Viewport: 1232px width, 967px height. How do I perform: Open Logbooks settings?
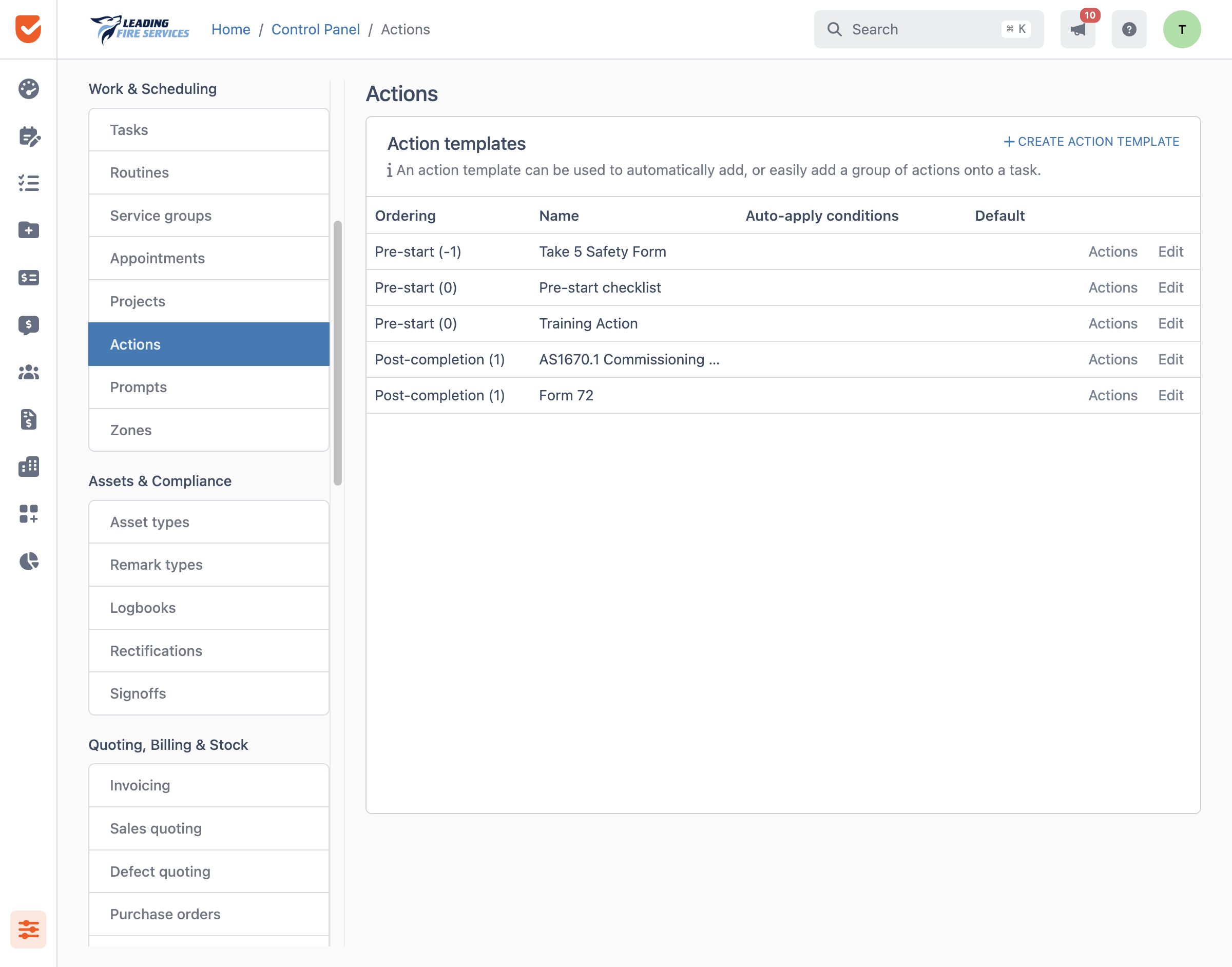click(209, 608)
